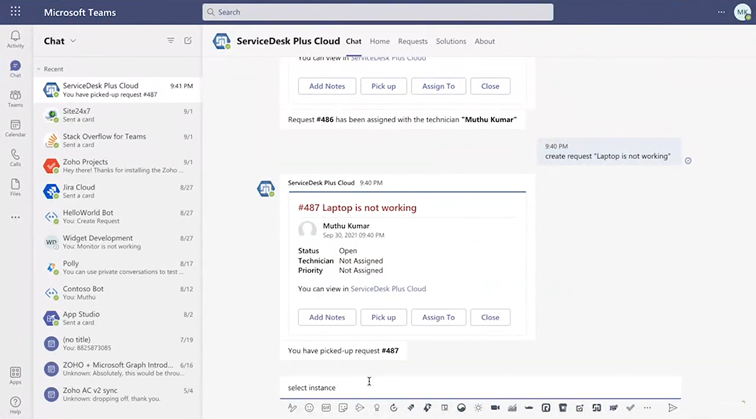Select Chat in the left rail

pos(15,68)
